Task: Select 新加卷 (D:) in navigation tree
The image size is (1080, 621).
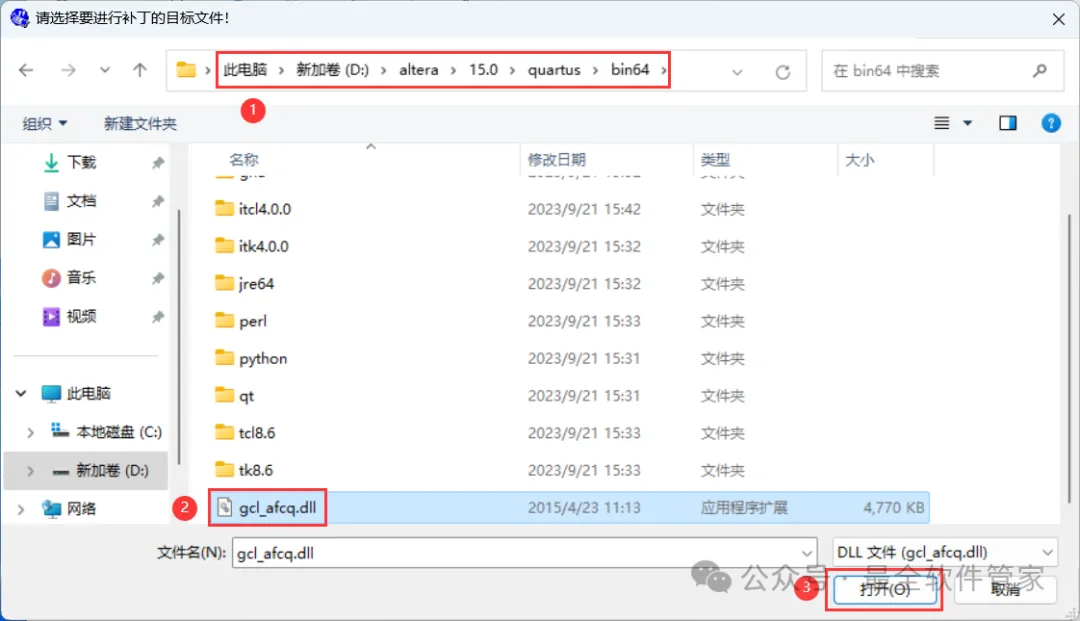Action: click(112, 471)
